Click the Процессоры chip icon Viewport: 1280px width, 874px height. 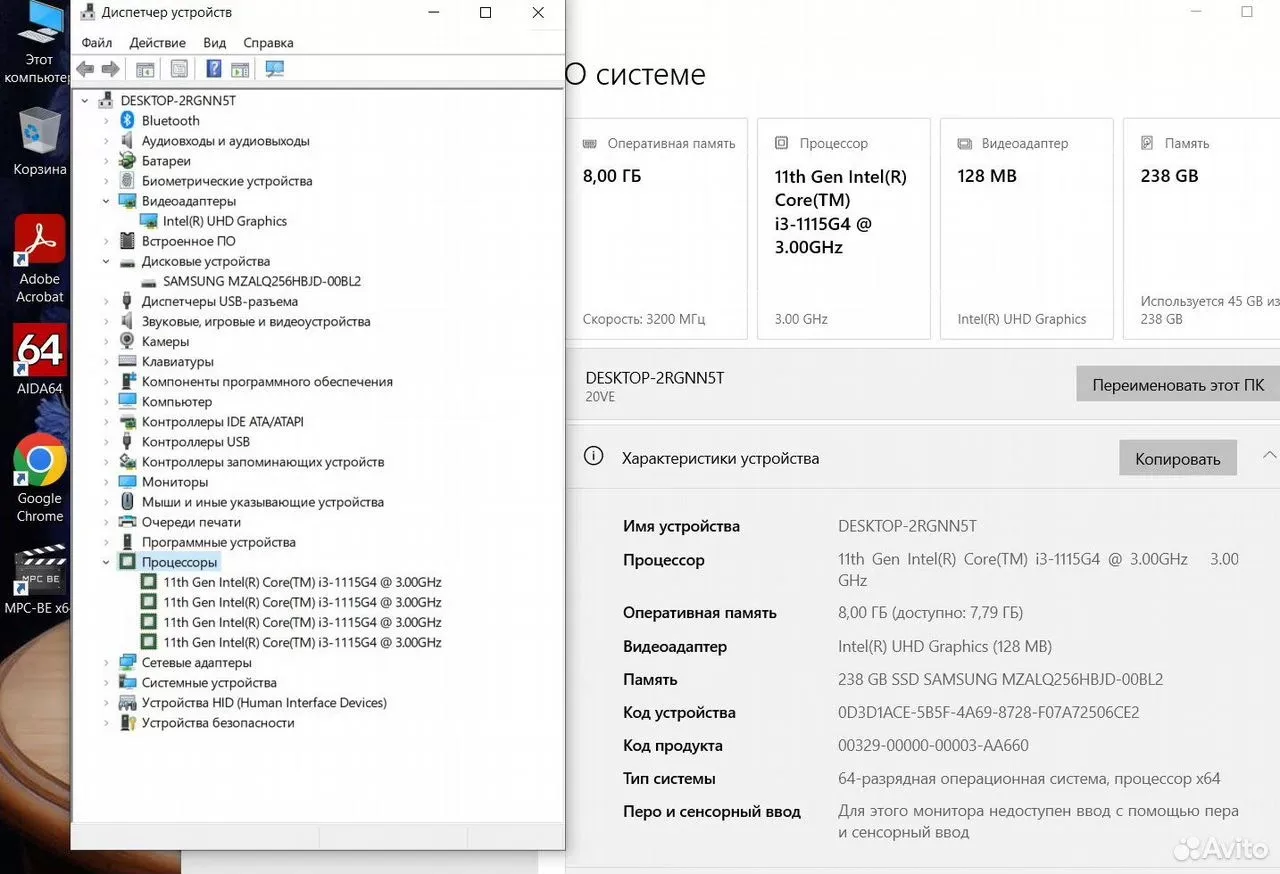127,562
